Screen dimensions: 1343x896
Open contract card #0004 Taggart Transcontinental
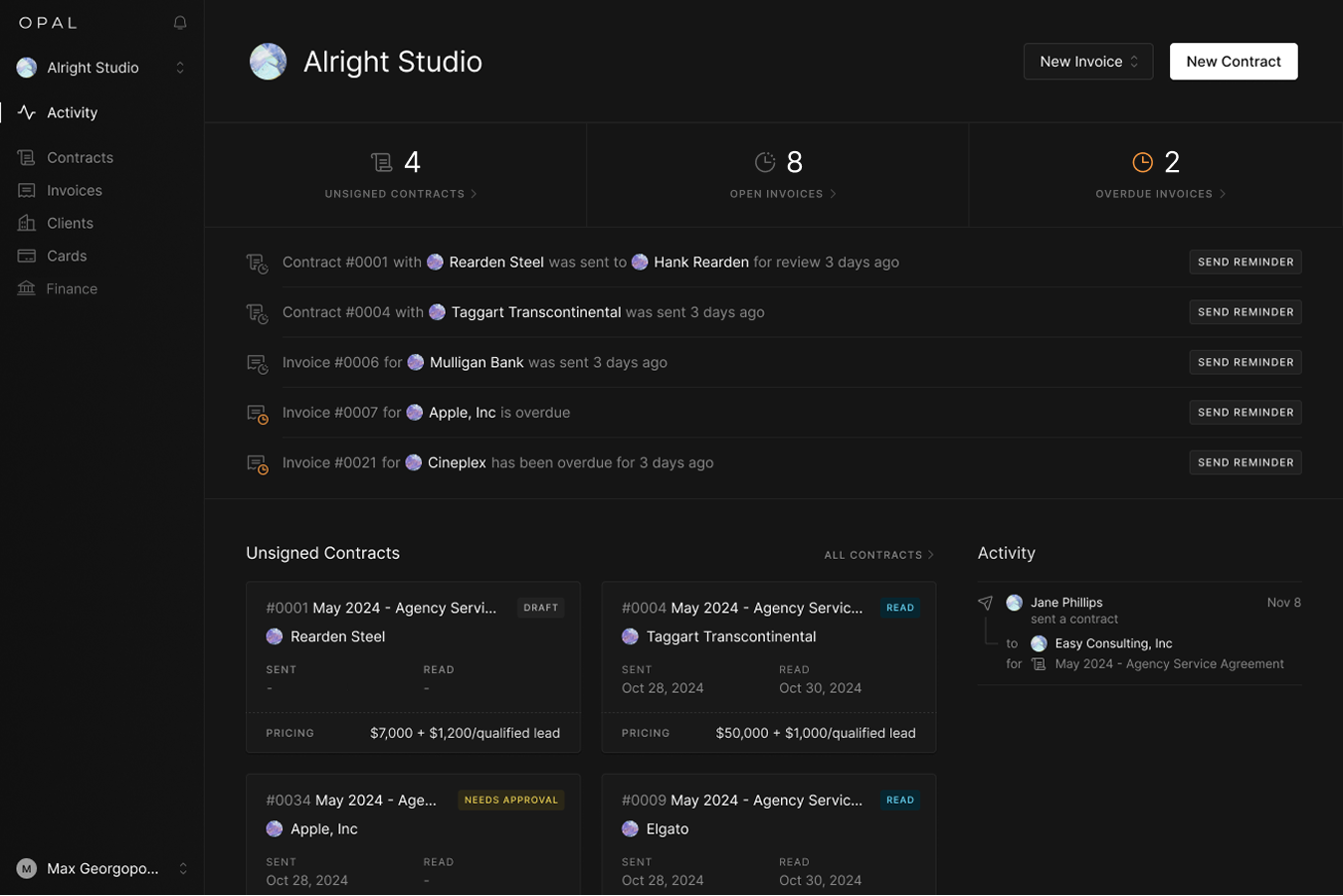coord(769,667)
